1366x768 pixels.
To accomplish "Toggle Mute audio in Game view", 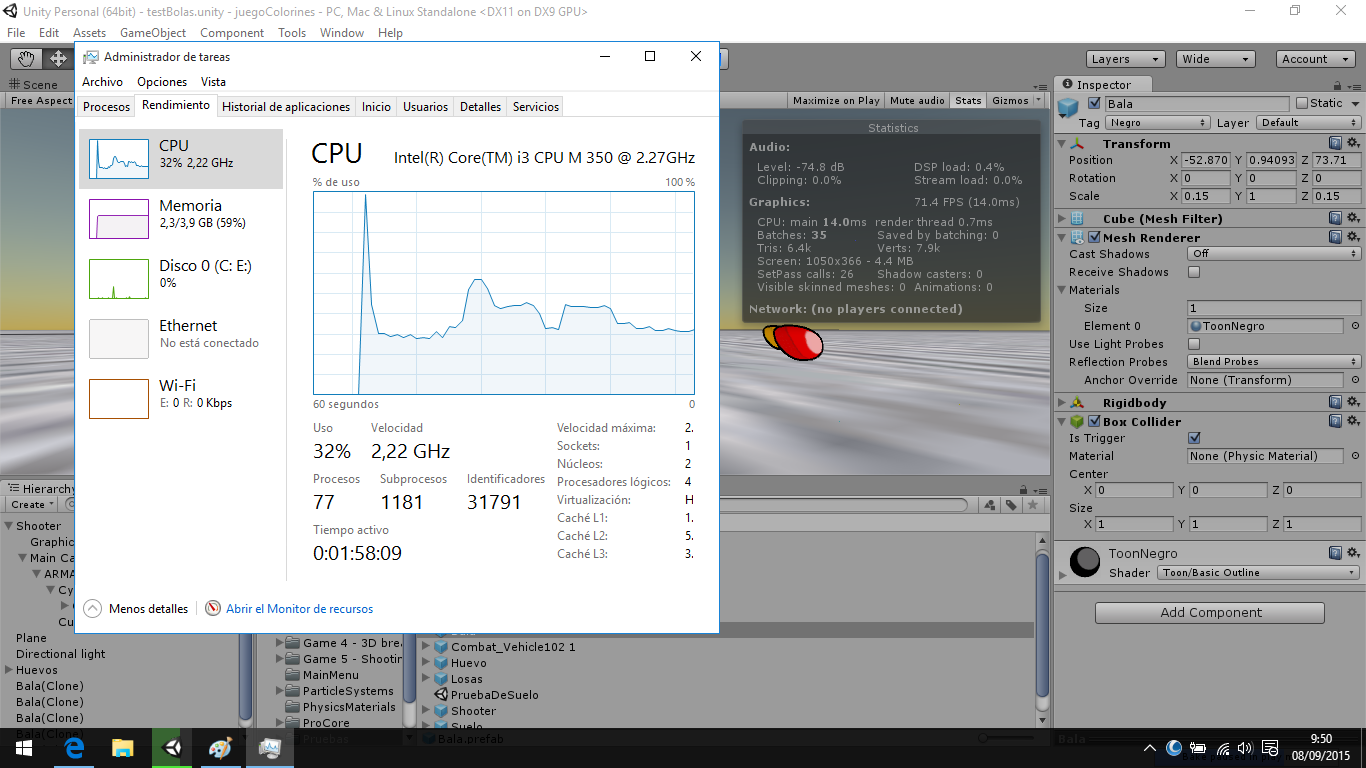I will [x=917, y=100].
